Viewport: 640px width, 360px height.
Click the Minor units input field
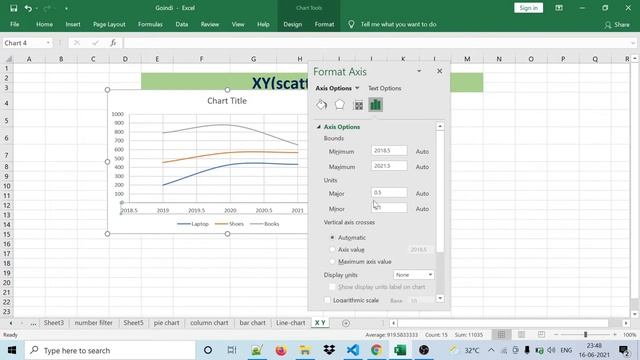point(389,208)
